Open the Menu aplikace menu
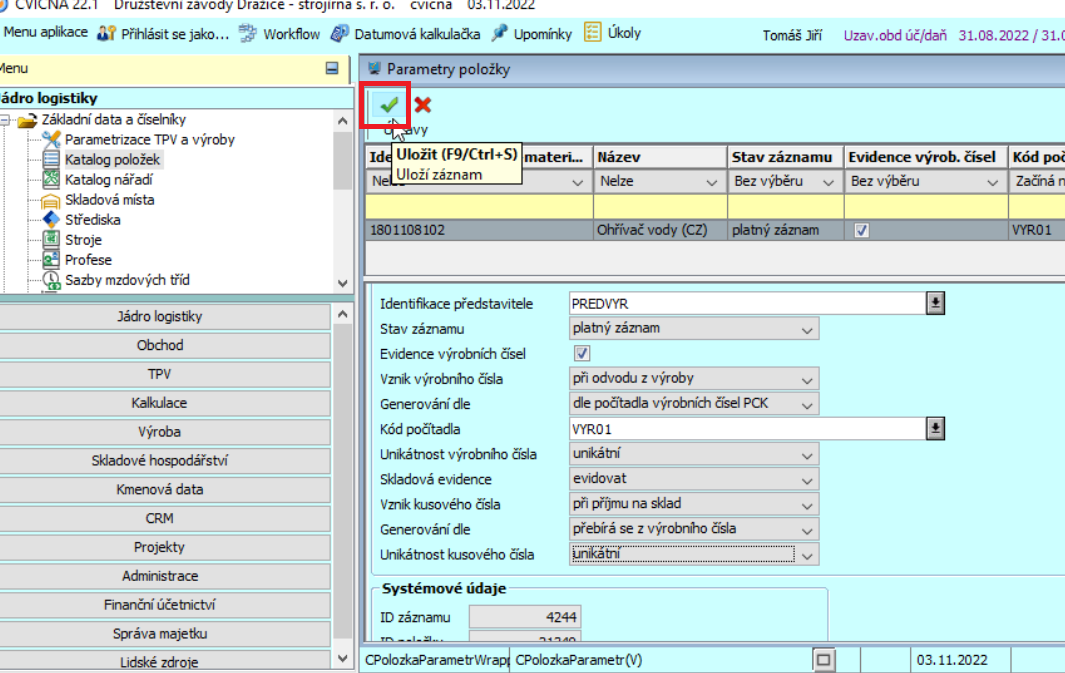The height and width of the screenshot is (673, 1065). pos(45,33)
